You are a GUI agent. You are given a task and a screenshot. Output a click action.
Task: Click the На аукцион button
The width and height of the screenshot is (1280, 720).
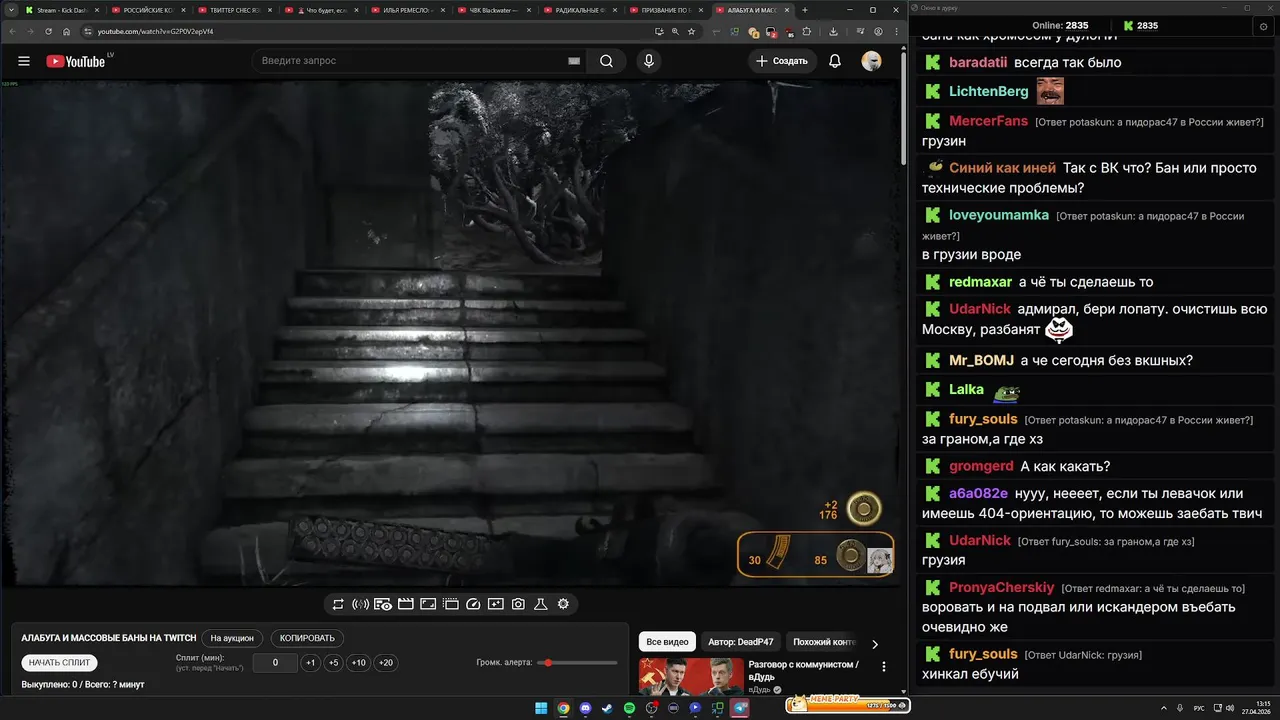pos(232,638)
